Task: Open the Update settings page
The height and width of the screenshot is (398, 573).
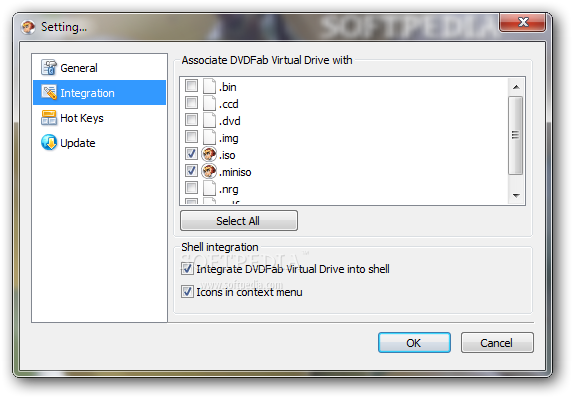Action: [99, 143]
